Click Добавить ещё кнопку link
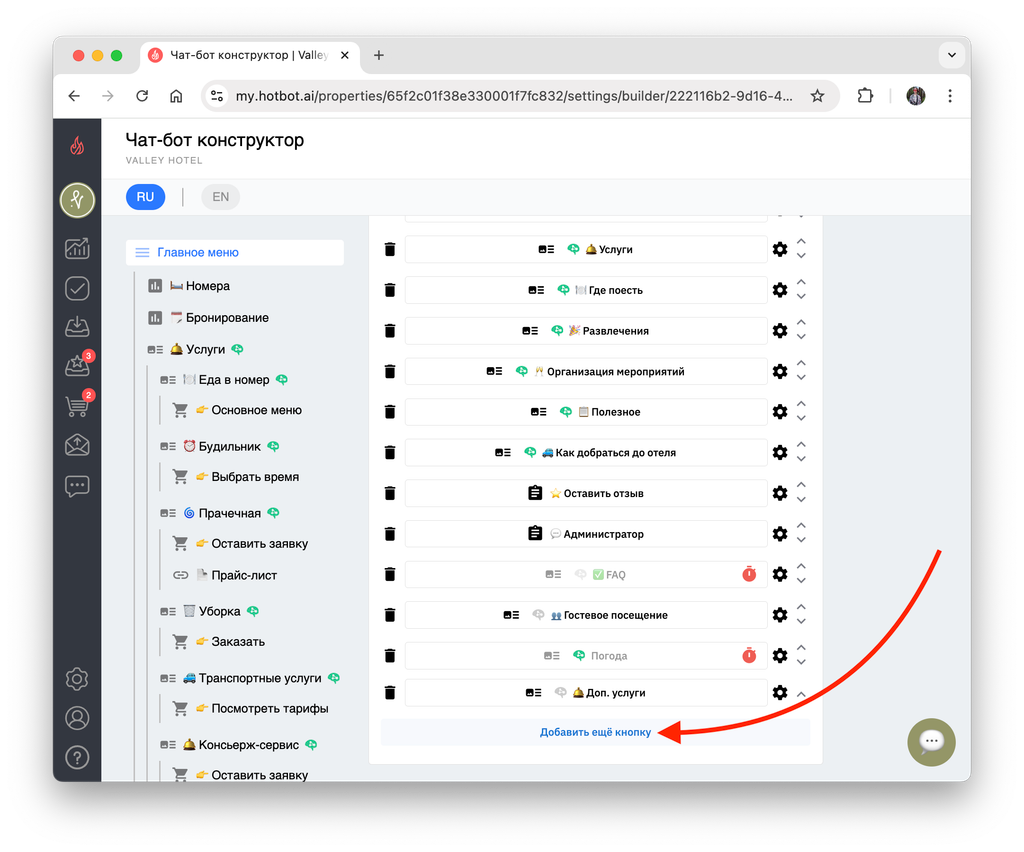1024x852 pixels. (x=595, y=733)
